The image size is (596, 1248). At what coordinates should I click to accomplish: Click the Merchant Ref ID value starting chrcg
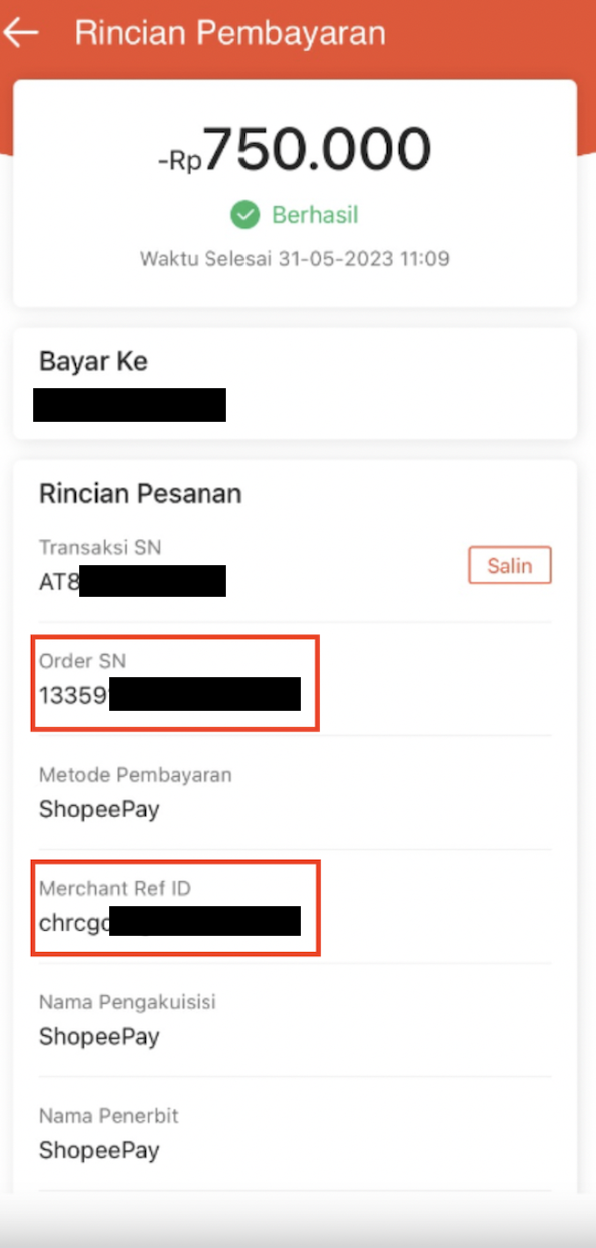[x=170, y=922]
